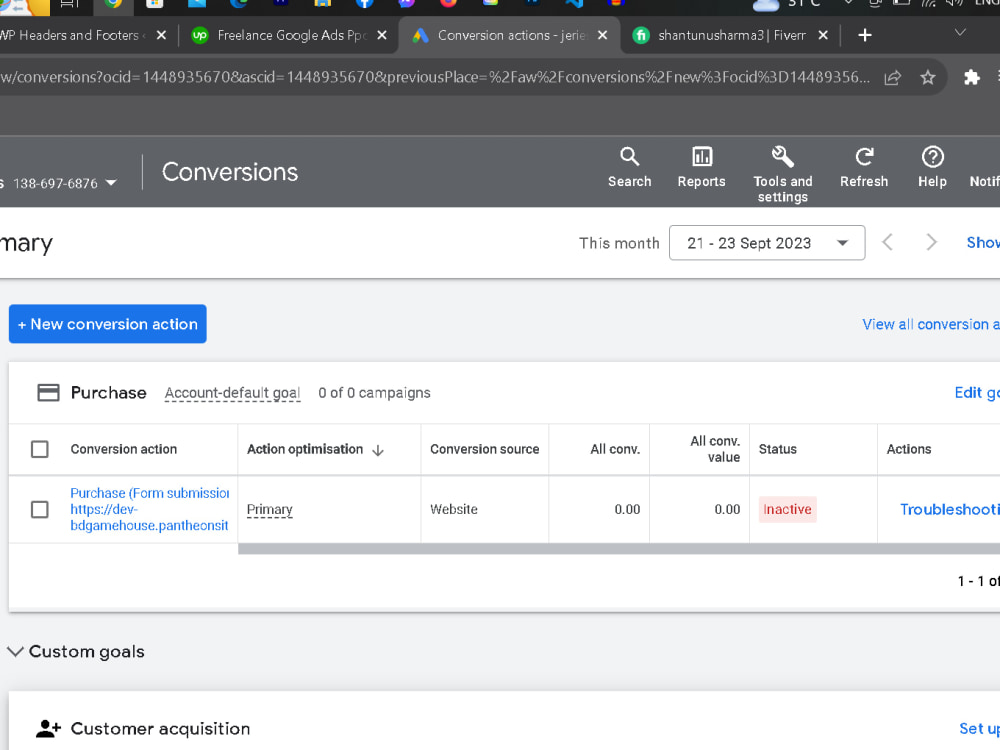
Task: Click the Refresh icon in header
Action: tap(864, 157)
